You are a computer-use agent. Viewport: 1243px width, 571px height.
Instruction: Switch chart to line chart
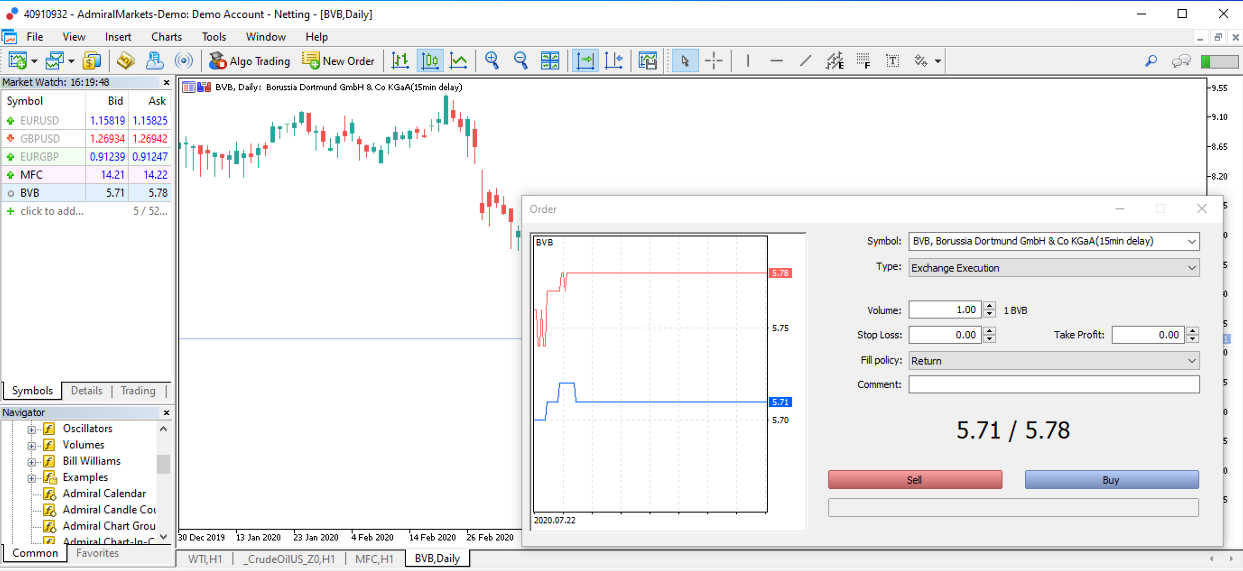(459, 61)
